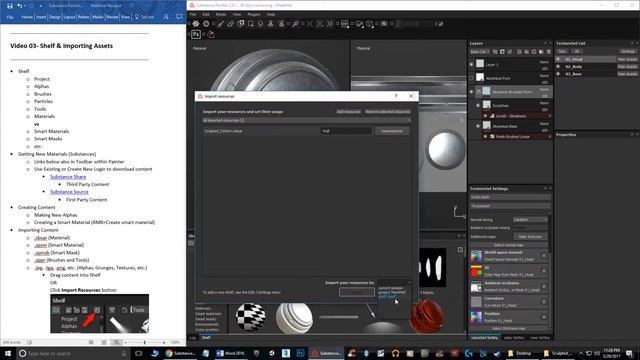640x360 pixels.
Task: Toggle visibility of Levels - Glossiness effect
Action: click(x=485, y=116)
